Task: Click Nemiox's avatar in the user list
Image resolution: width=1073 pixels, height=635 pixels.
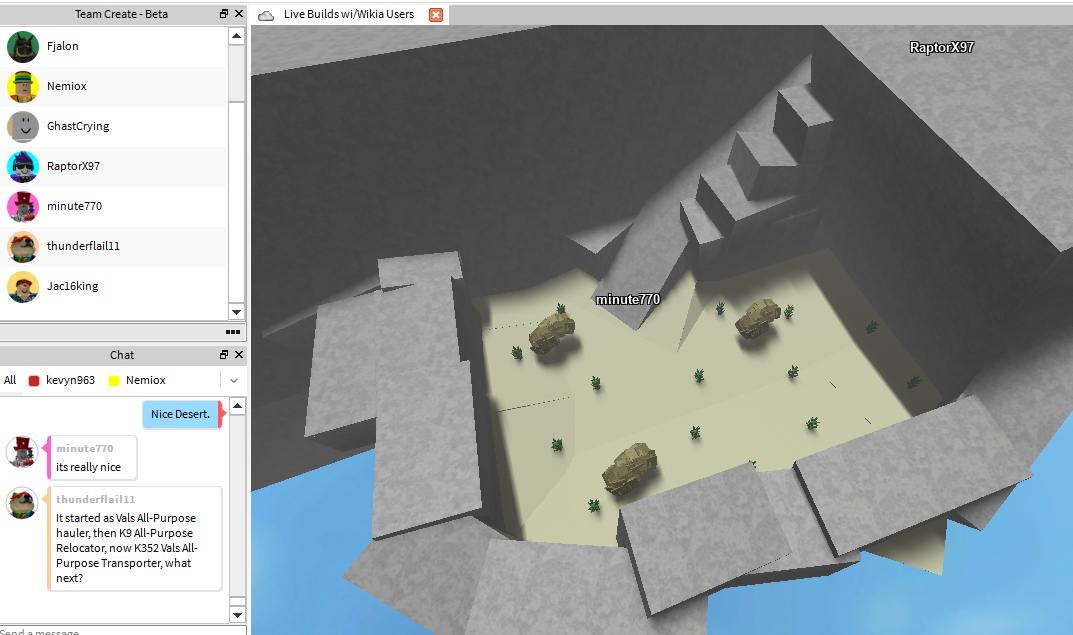Action: pyautogui.click(x=23, y=87)
